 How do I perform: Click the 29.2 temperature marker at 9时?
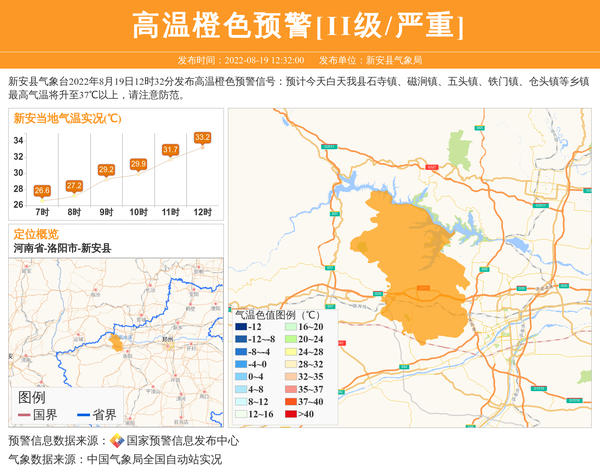(x=106, y=169)
